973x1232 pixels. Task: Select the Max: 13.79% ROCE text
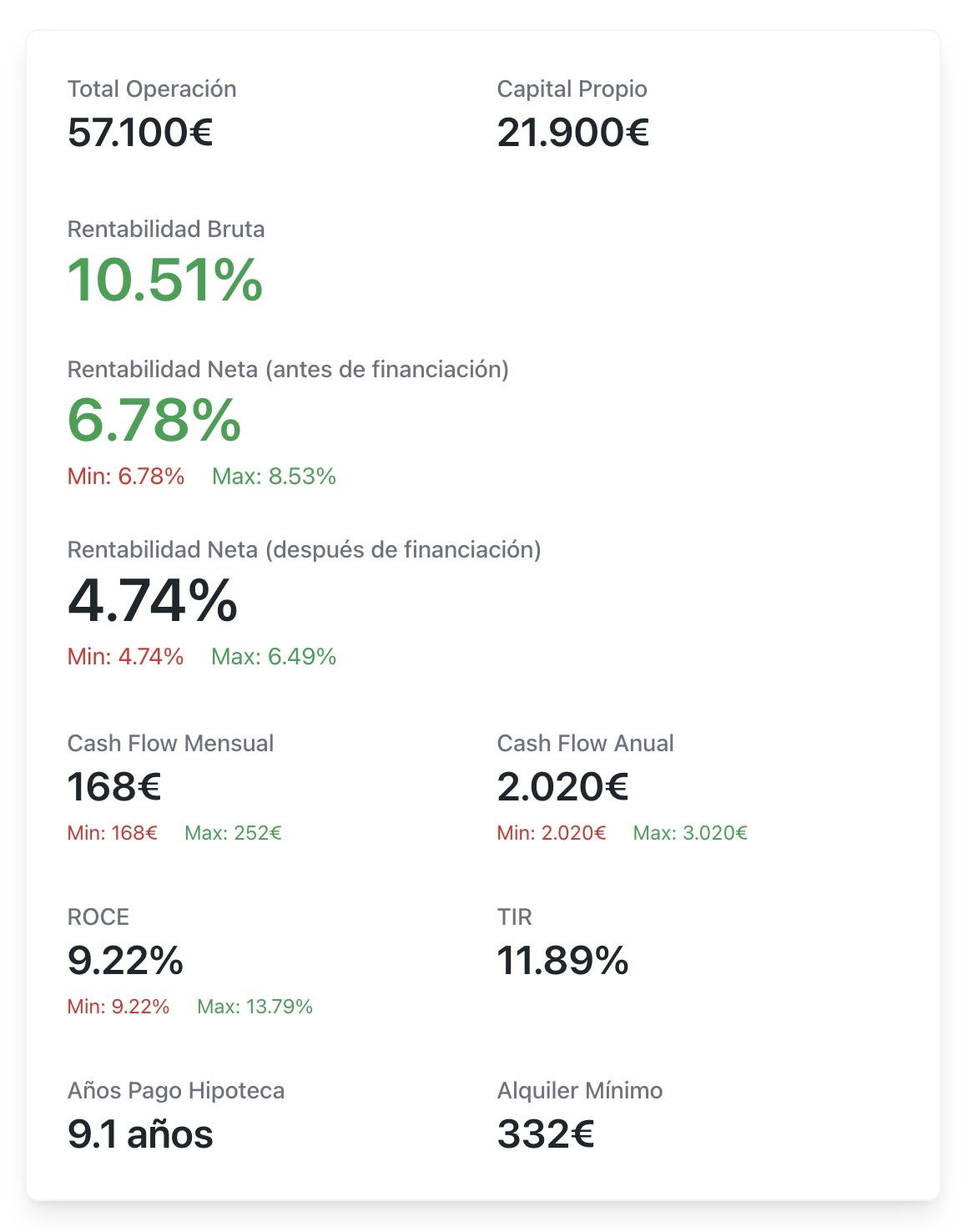coord(255,1007)
